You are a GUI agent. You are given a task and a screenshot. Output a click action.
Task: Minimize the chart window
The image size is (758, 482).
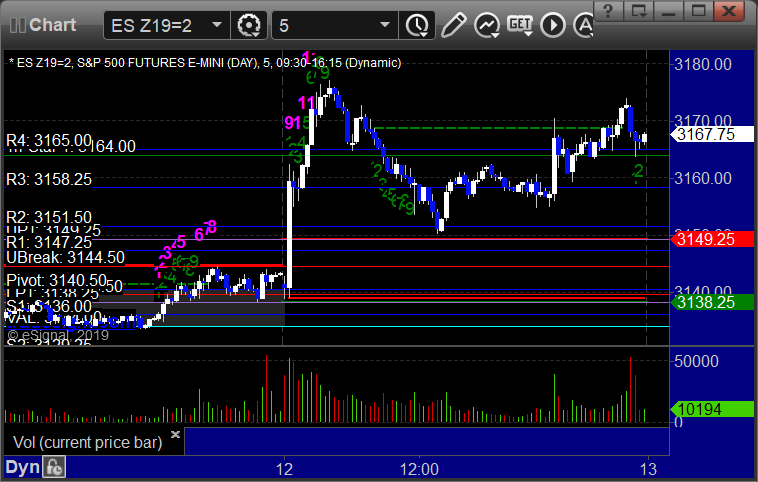[x=669, y=11]
